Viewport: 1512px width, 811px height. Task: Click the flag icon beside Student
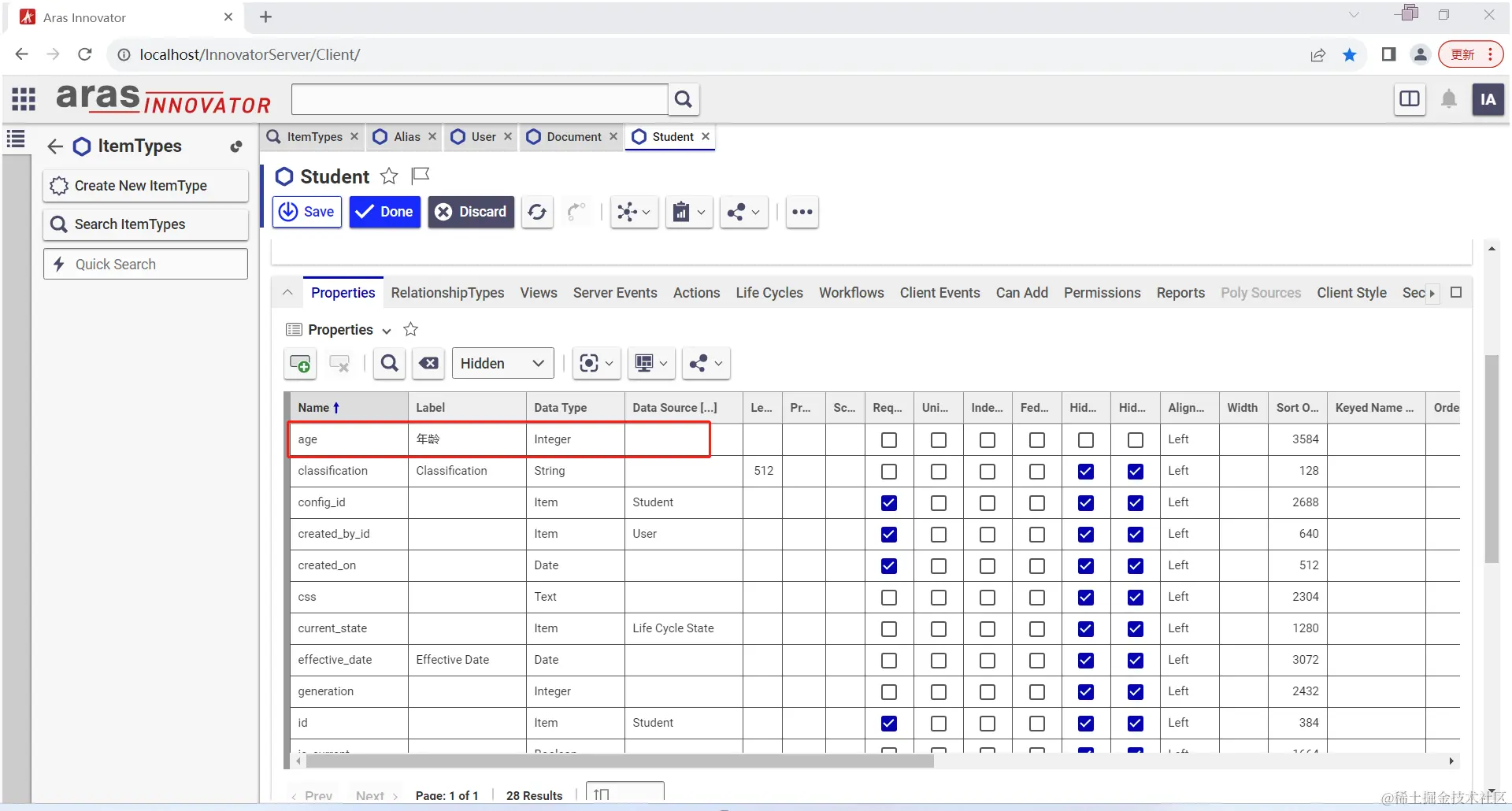[x=421, y=175]
